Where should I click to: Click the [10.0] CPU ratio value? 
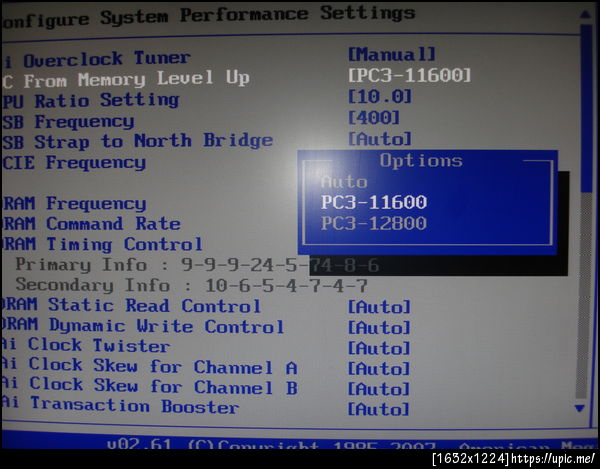click(380, 96)
